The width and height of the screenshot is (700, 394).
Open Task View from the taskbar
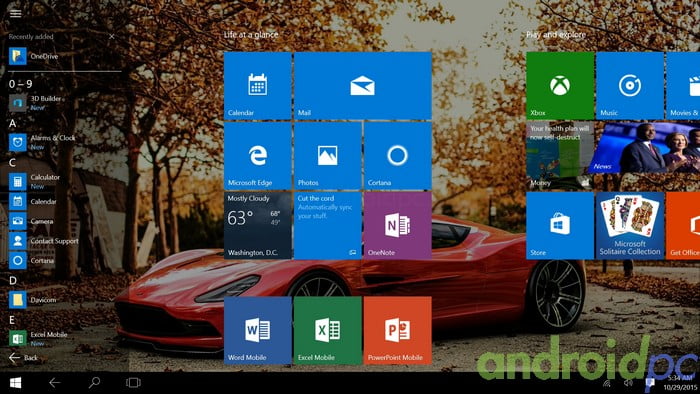pos(133,382)
